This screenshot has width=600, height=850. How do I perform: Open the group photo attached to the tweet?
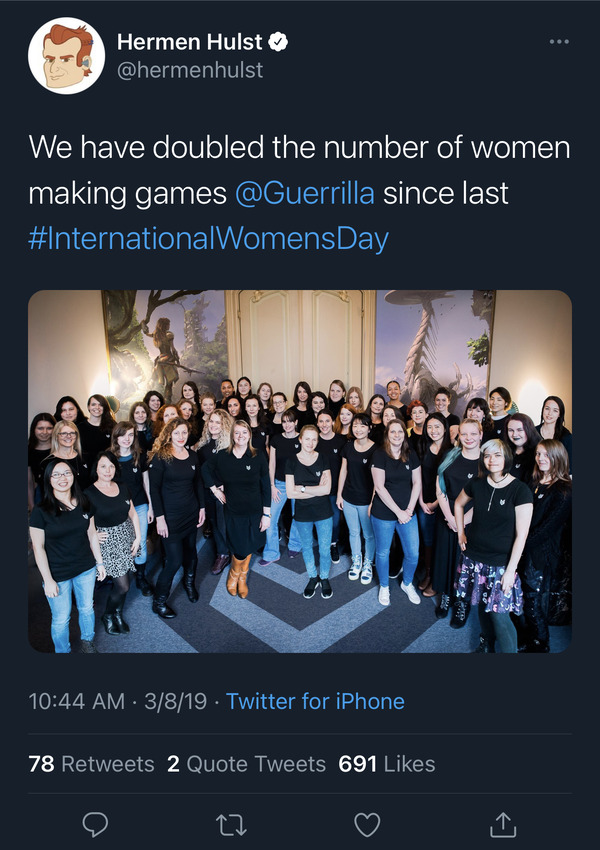[300, 471]
